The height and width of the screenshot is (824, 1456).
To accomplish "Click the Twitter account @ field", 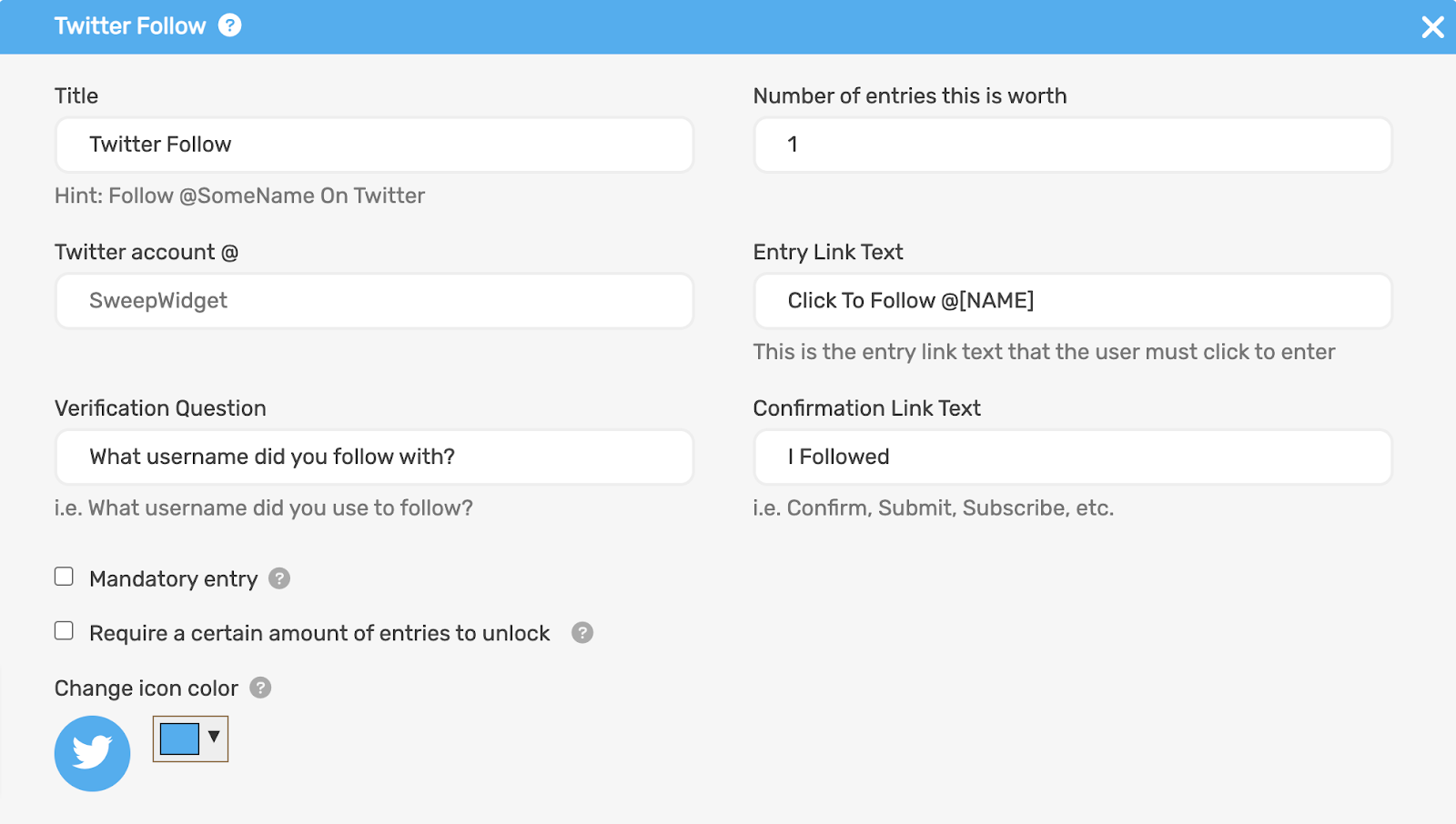I will pyautogui.click(x=374, y=301).
